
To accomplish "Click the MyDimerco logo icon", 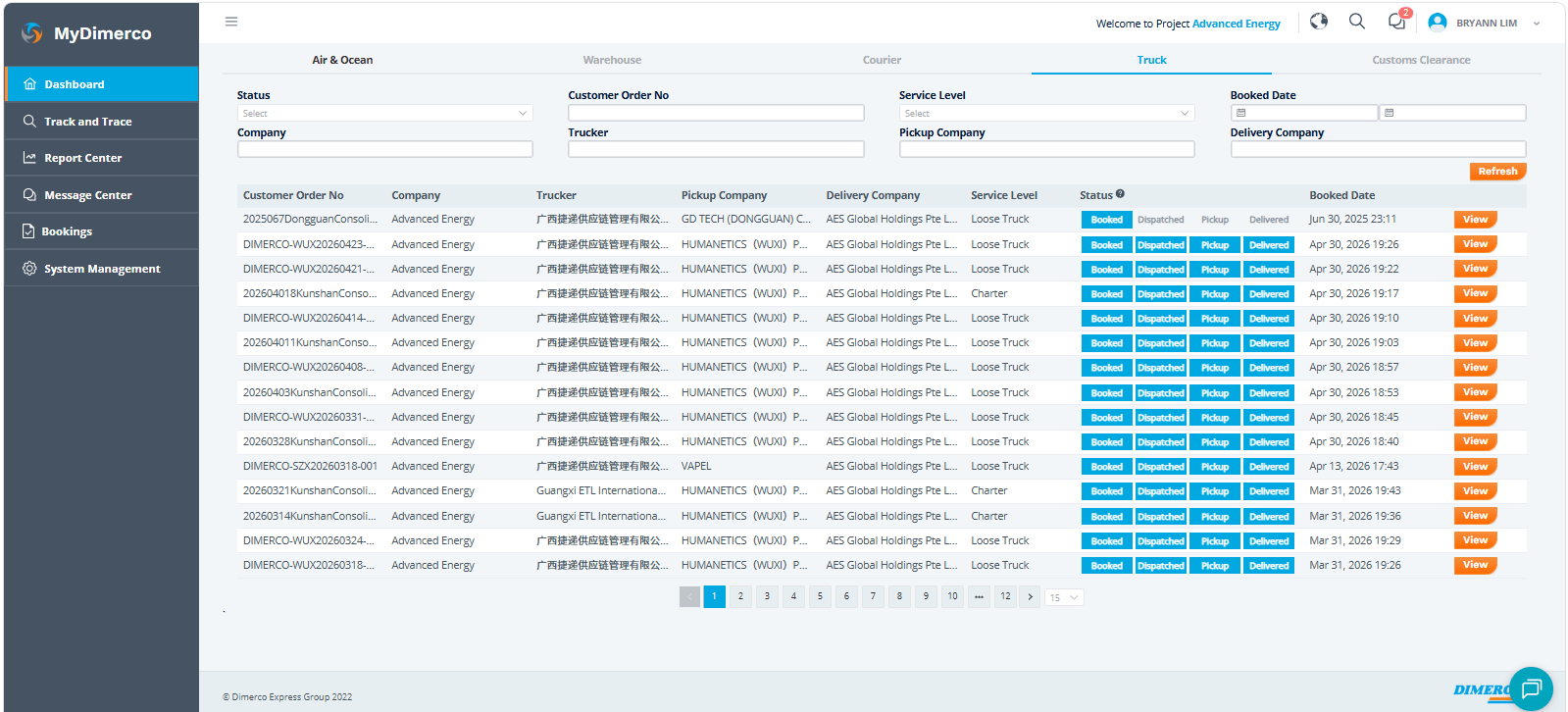I will click(x=32, y=33).
